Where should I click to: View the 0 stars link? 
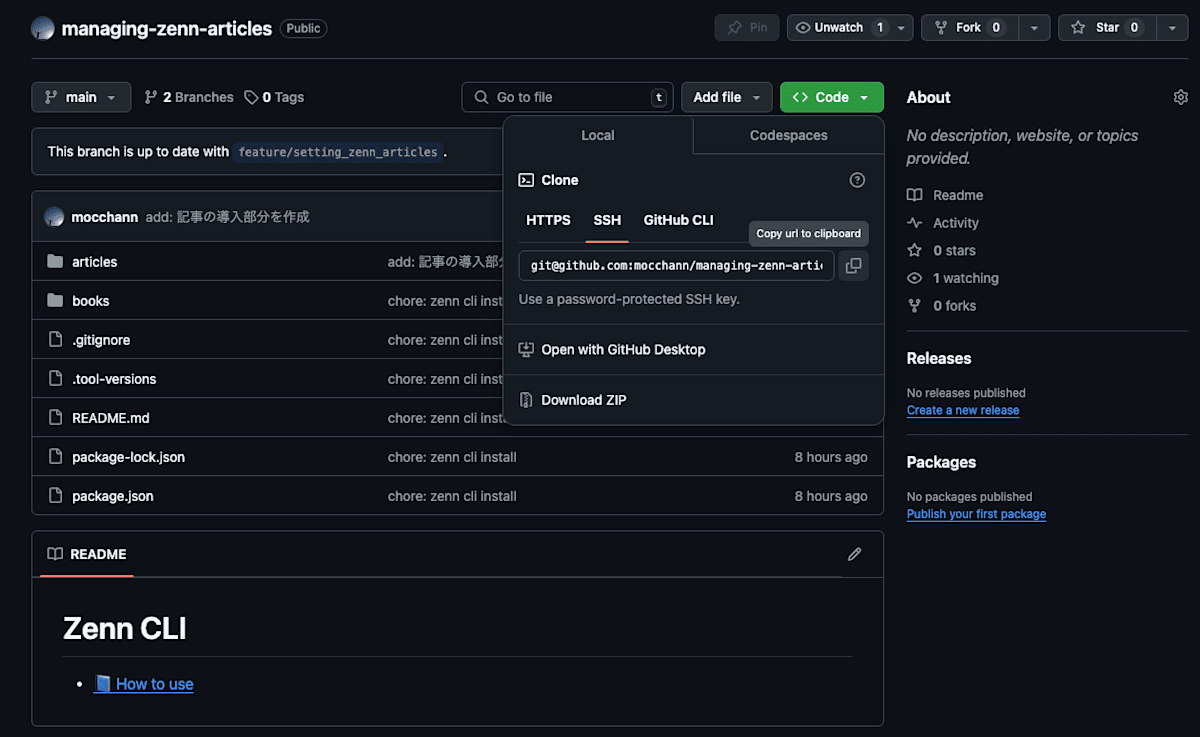(x=941, y=250)
